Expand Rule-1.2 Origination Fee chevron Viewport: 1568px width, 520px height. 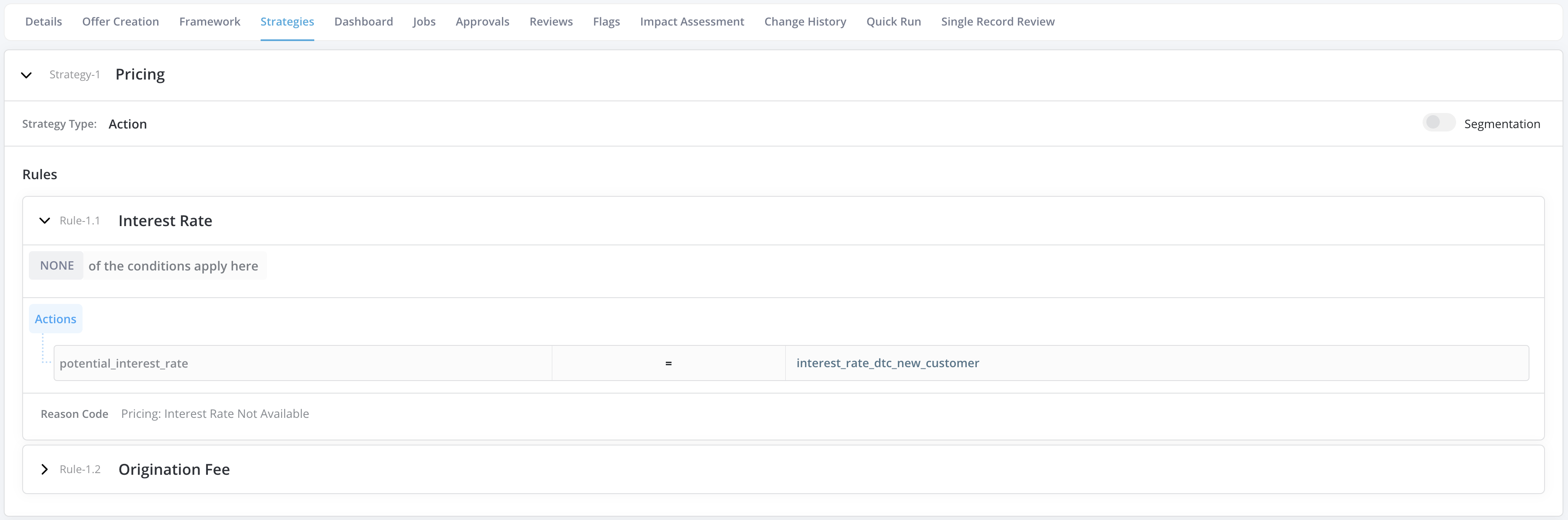point(44,469)
